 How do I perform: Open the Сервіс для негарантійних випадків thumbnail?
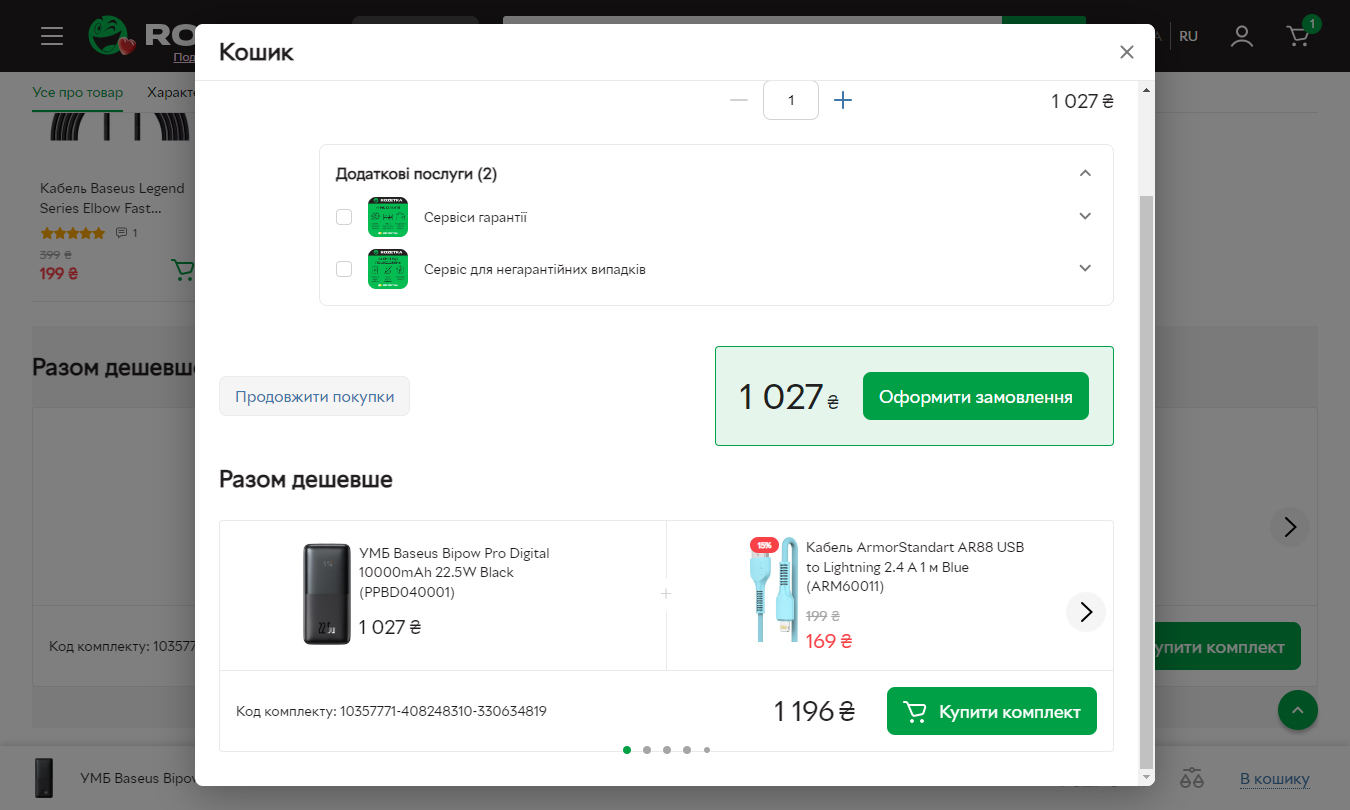pyautogui.click(x=388, y=269)
